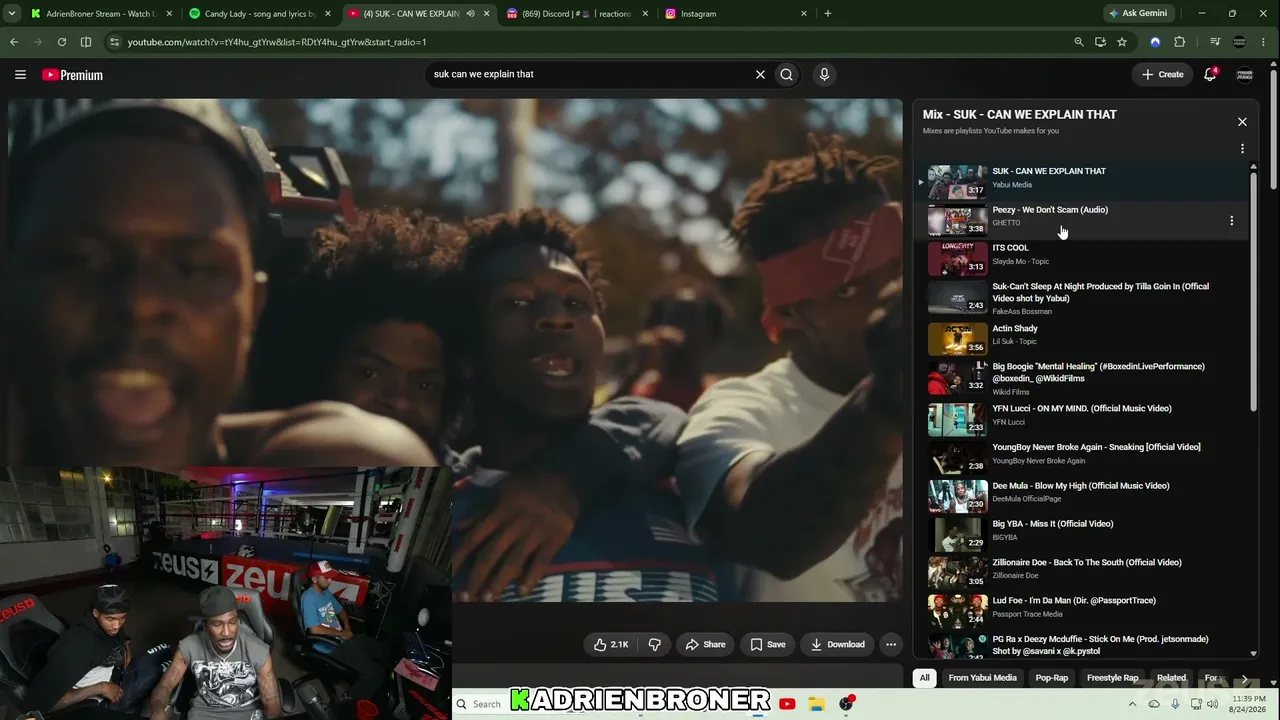1280x720 pixels.
Task: Mute the SUK tab audio indicator
Action: click(470, 14)
